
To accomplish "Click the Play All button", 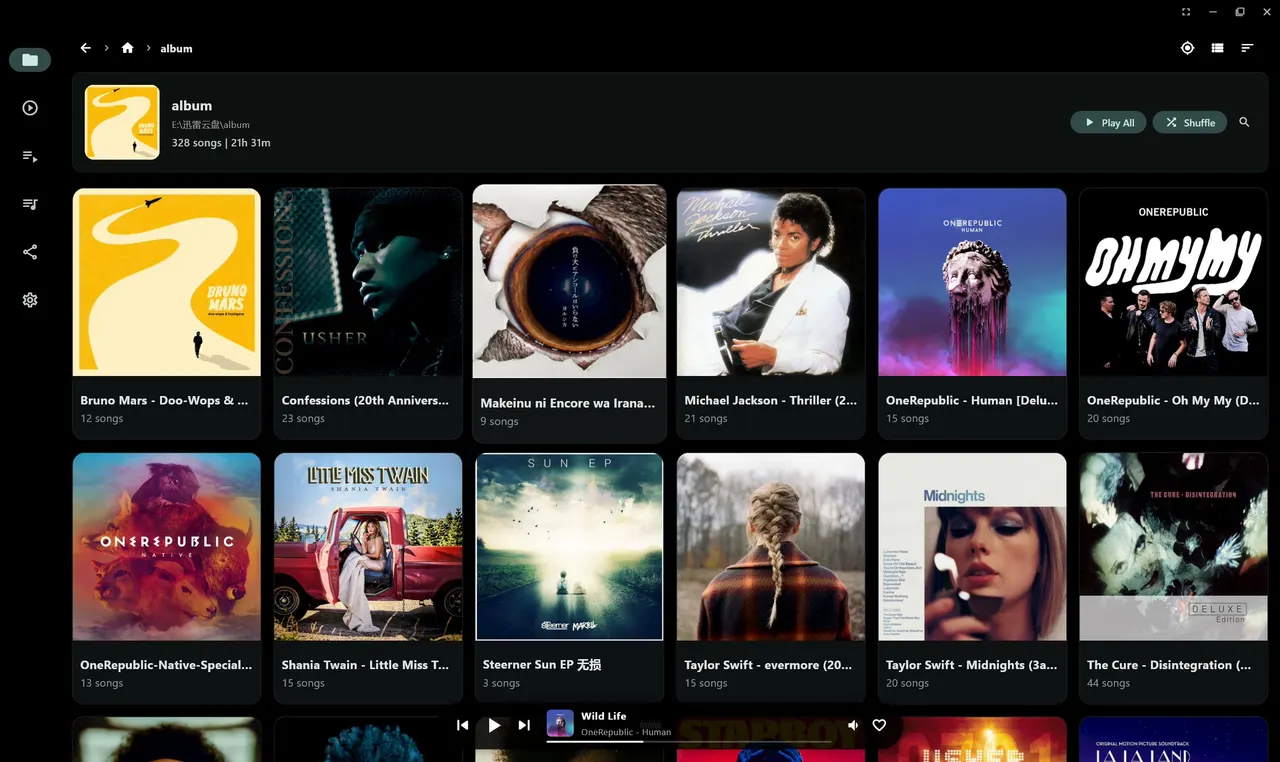I will click(x=1108, y=122).
